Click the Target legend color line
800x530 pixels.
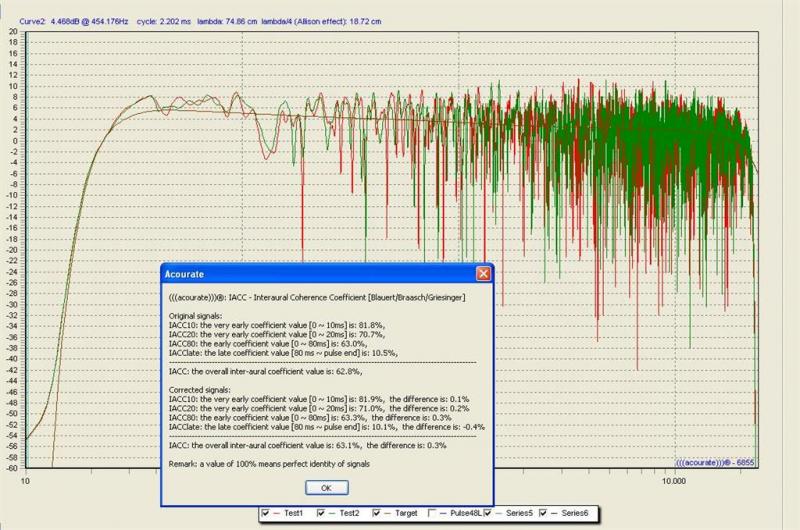pos(389,513)
